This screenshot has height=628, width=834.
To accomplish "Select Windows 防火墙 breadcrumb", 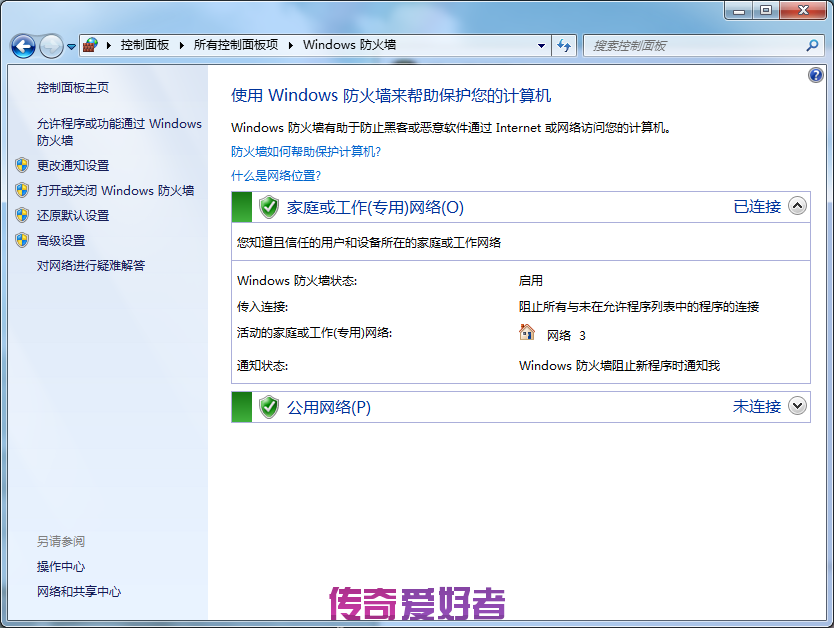I will (349, 45).
